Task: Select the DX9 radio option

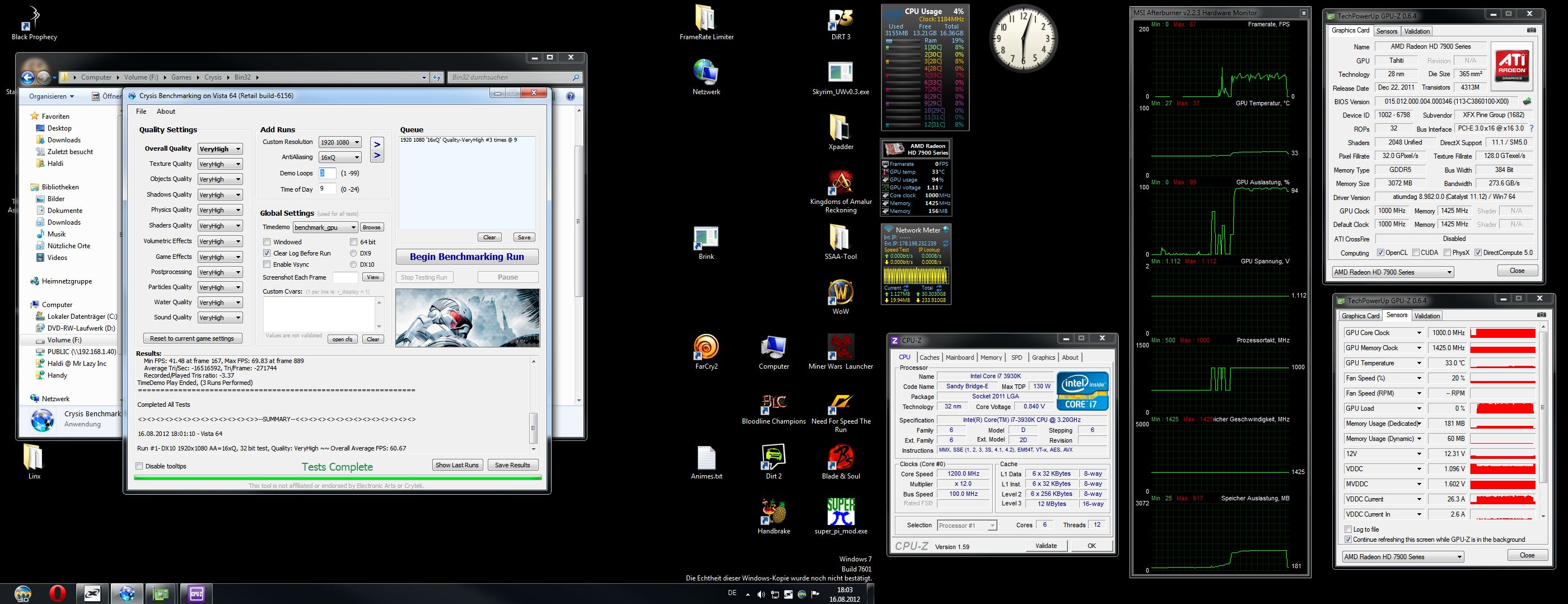Action: pyautogui.click(x=353, y=253)
